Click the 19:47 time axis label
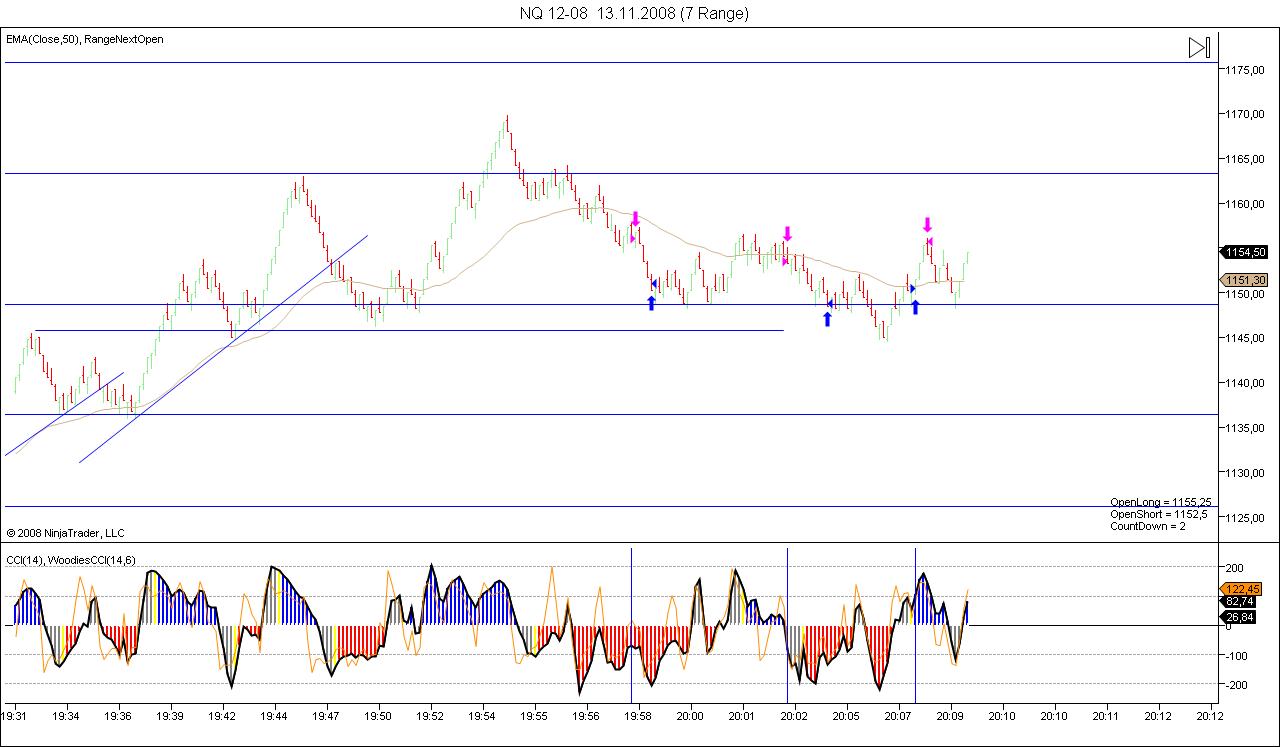Image resolution: width=1280 pixels, height=747 pixels. [x=327, y=716]
